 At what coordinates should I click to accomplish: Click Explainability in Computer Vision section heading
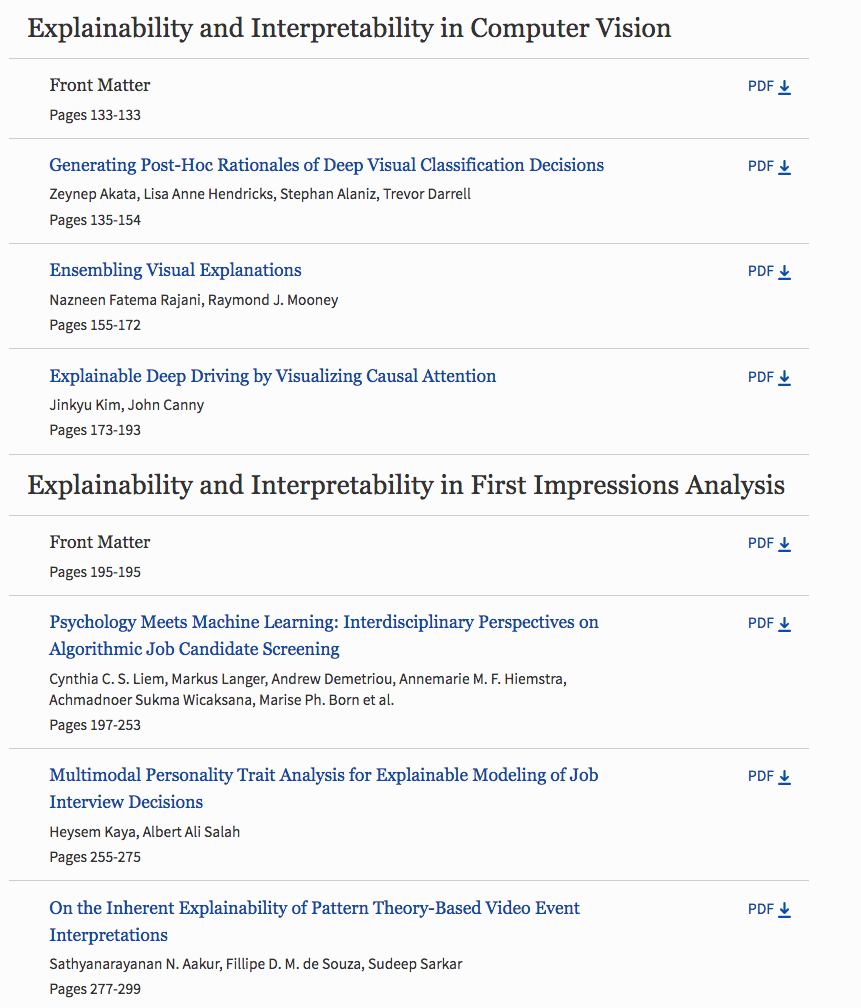[x=349, y=28]
